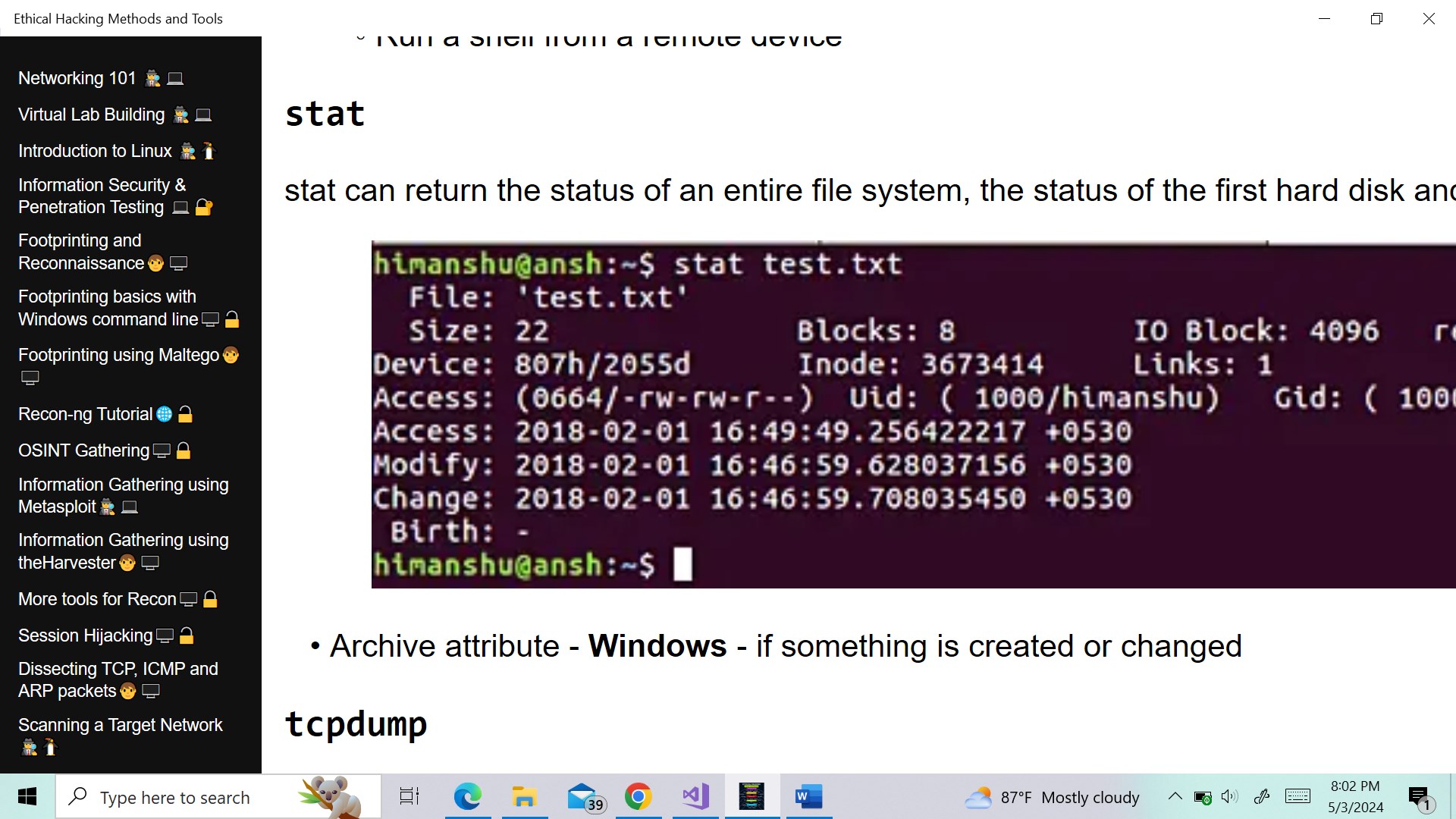Click the lock icon beside Recon-ng Tutorial
The height and width of the screenshot is (819, 1456).
point(185,414)
